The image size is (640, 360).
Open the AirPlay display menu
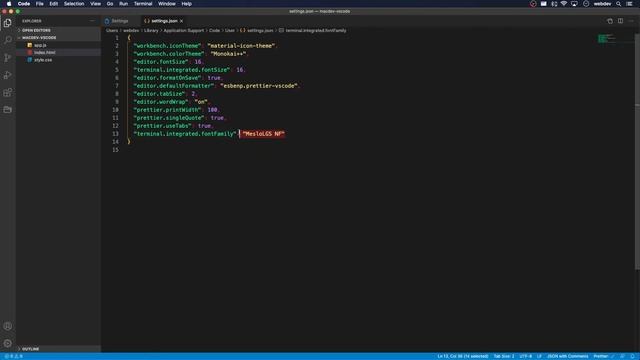pyautogui.click(x=574, y=4)
